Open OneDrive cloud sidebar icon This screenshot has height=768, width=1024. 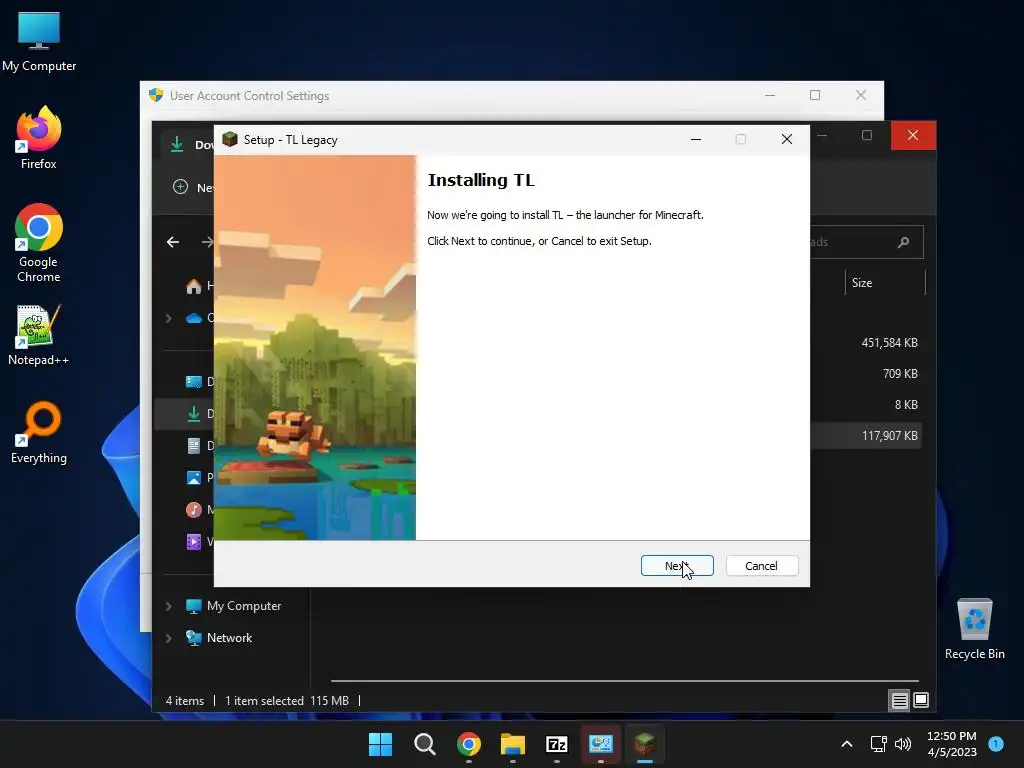194,318
